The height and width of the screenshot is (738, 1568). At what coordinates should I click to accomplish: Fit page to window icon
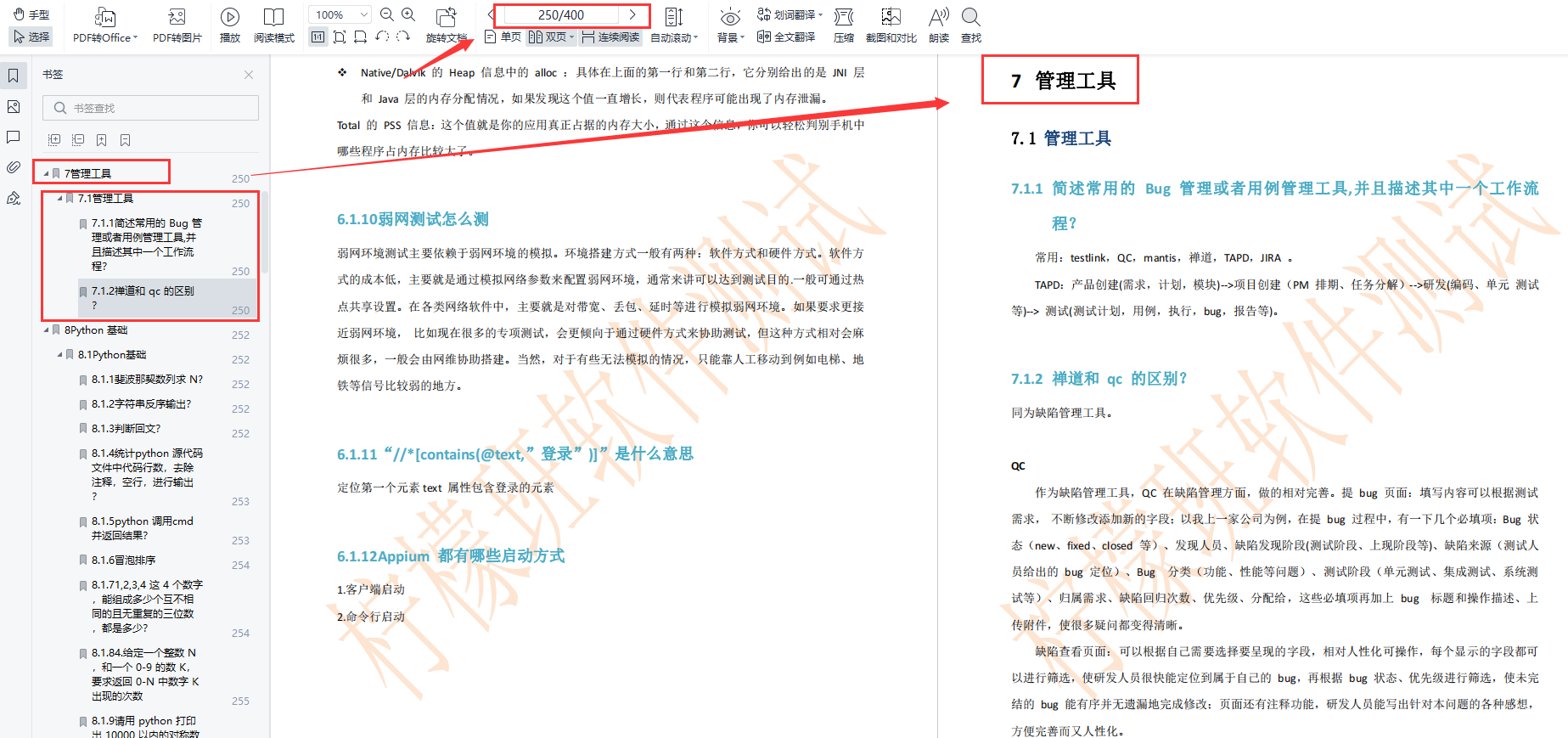coord(340,37)
